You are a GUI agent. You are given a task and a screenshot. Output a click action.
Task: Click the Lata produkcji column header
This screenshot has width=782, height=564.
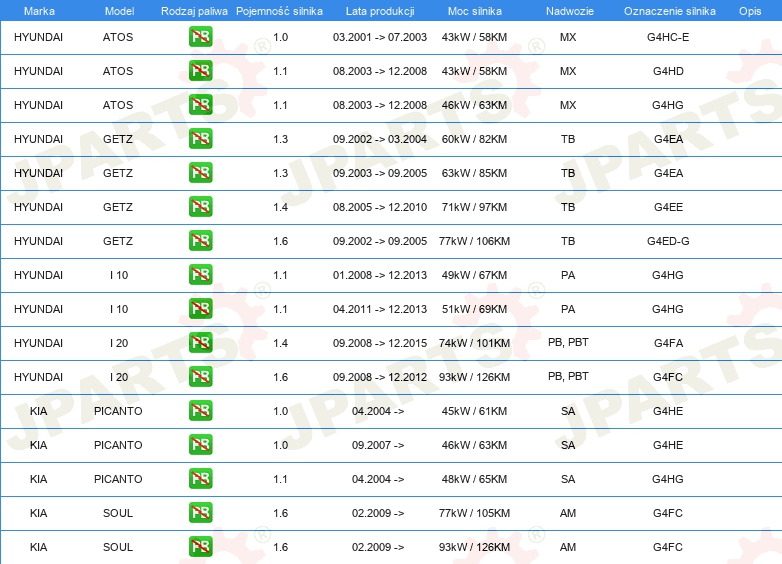(380, 11)
